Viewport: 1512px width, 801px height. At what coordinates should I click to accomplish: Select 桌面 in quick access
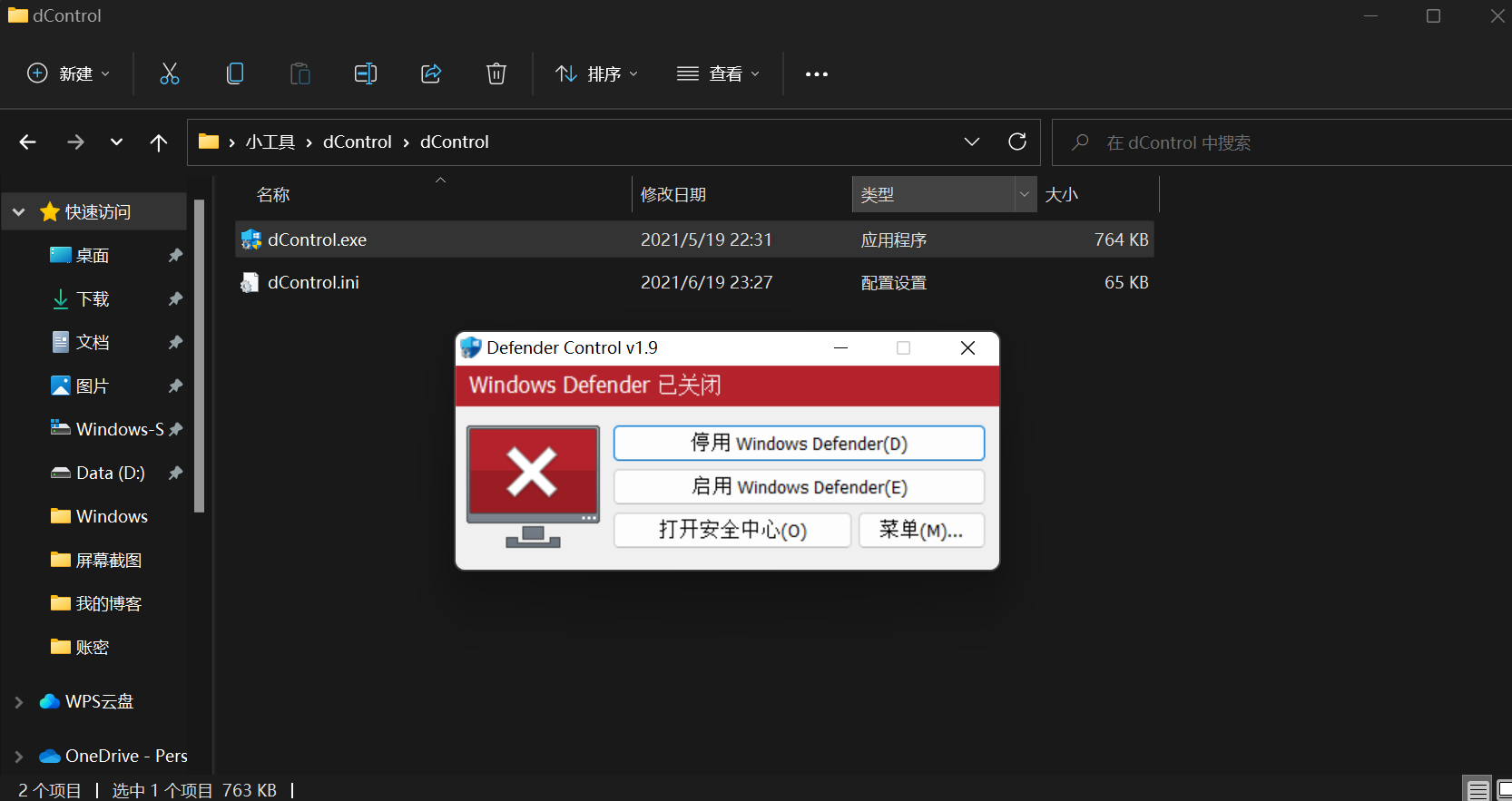pyautogui.click(x=93, y=256)
